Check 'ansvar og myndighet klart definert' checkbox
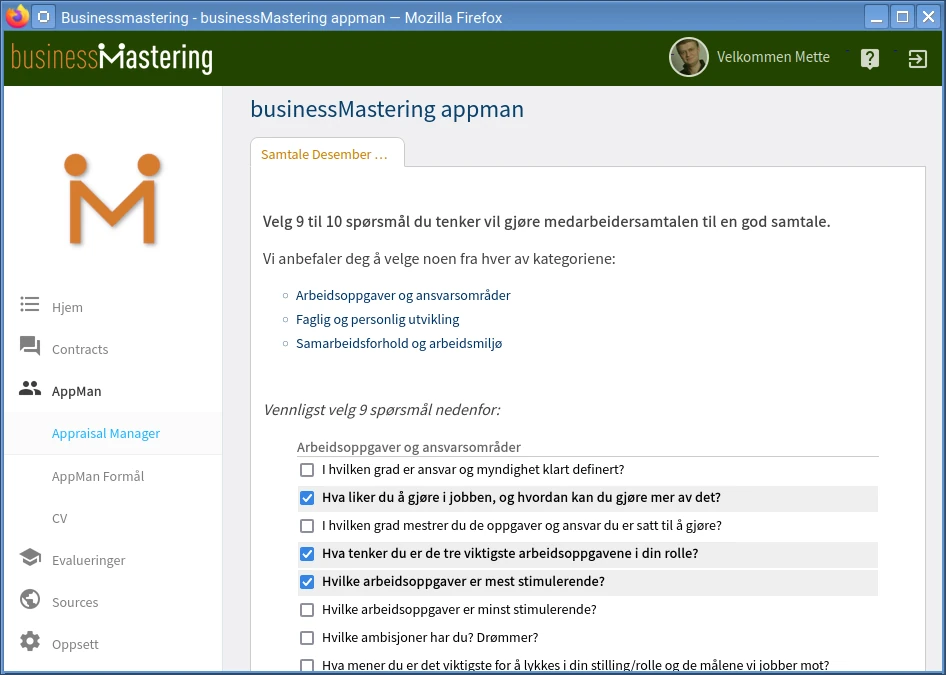 307,470
